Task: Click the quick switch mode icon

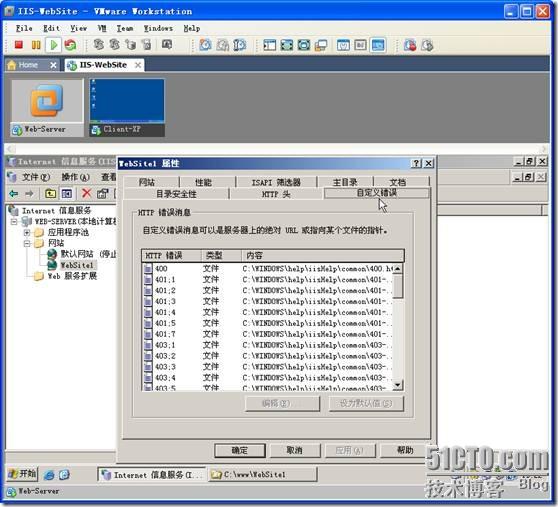Action: click(x=304, y=45)
